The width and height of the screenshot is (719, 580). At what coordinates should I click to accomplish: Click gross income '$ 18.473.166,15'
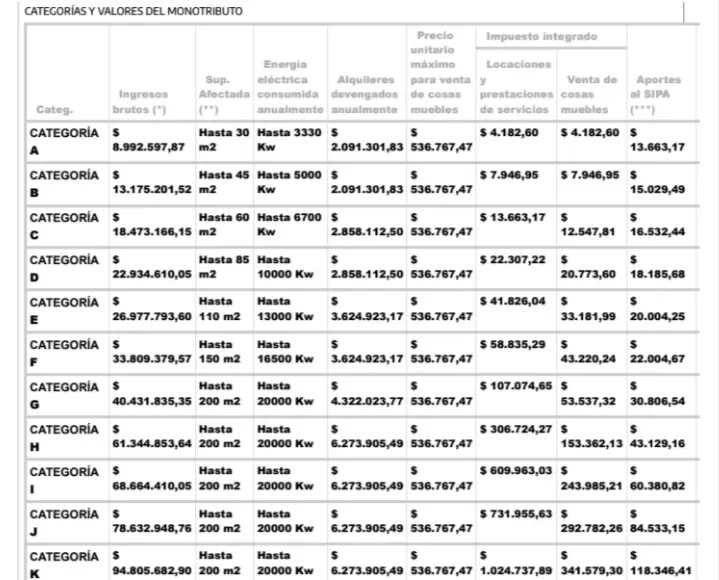pyautogui.click(x=152, y=224)
